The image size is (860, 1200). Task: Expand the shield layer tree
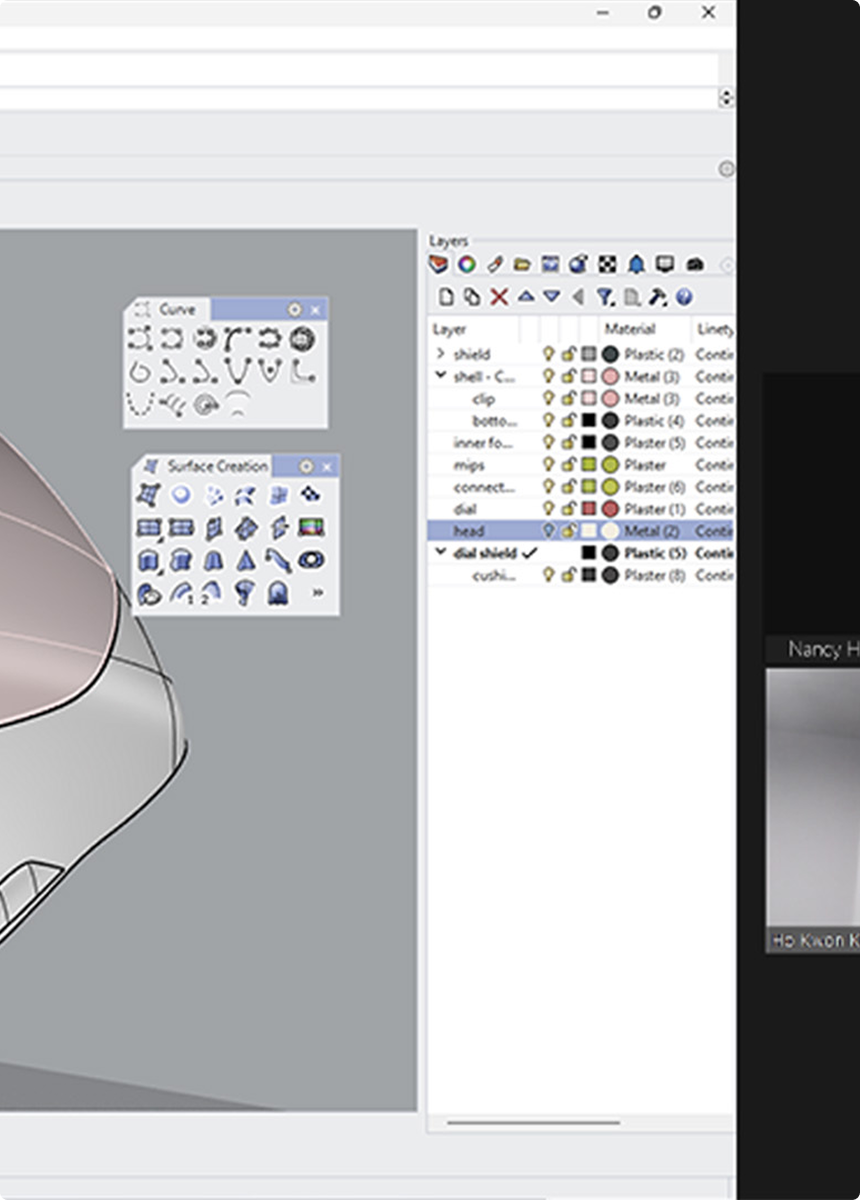[440, 354]
